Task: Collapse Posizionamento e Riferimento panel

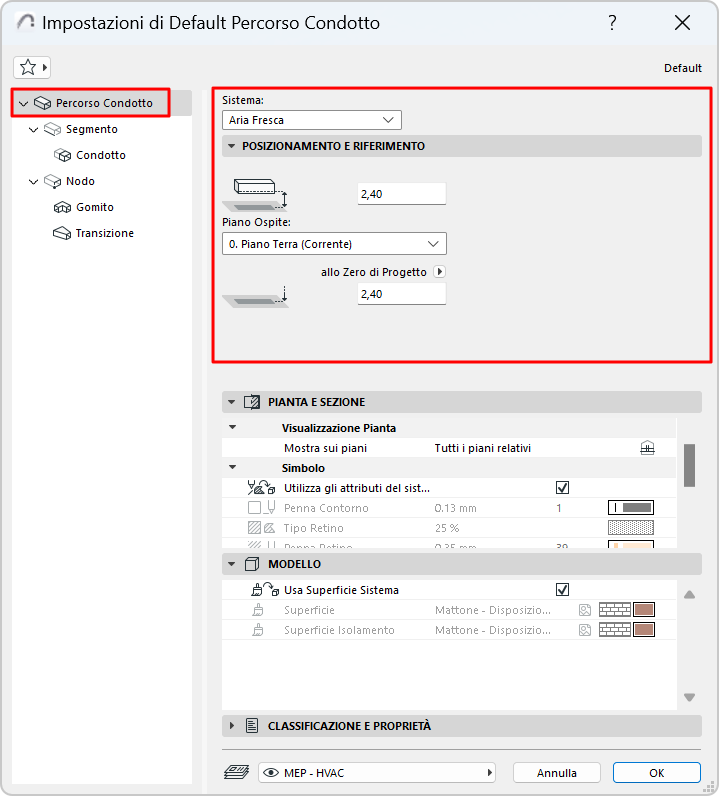Action: [232, 146]
